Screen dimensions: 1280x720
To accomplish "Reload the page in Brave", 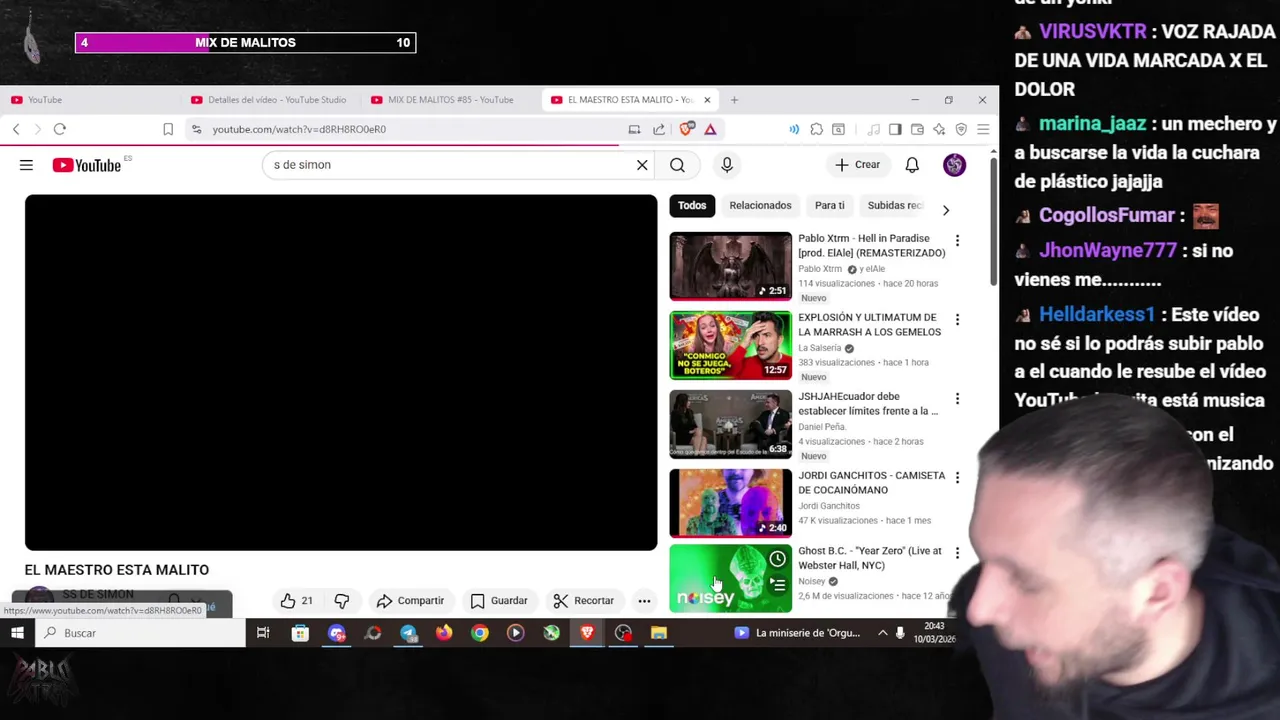I will tap(60, 129).
